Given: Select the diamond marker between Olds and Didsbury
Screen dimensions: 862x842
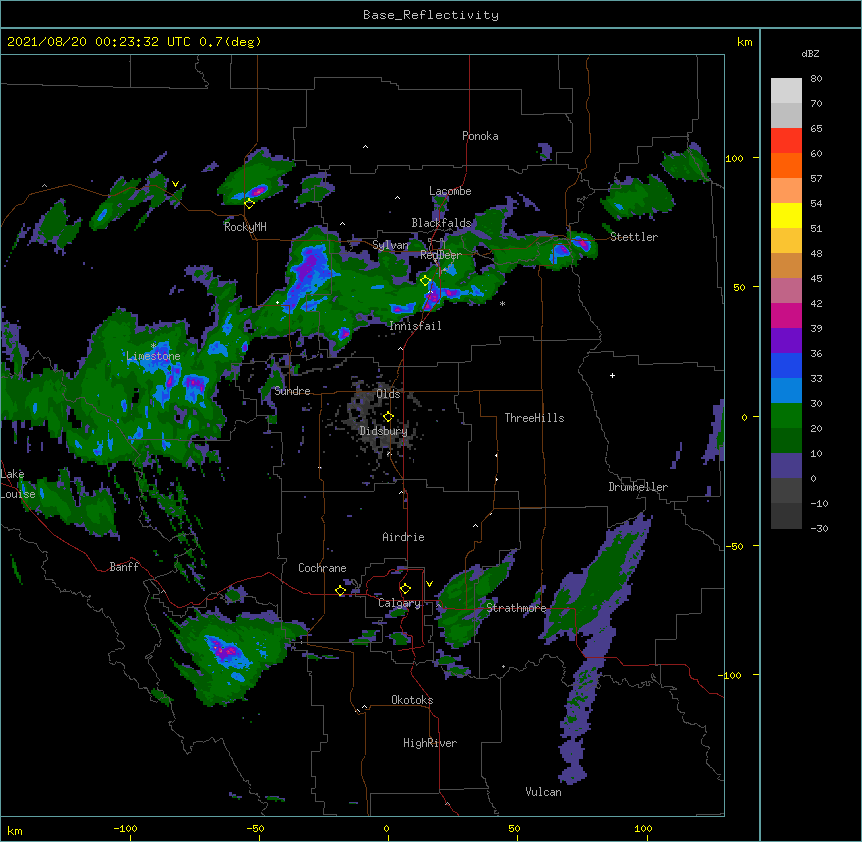Looking at the screenshot, I should pyautogui.click(x=388, y=417).
